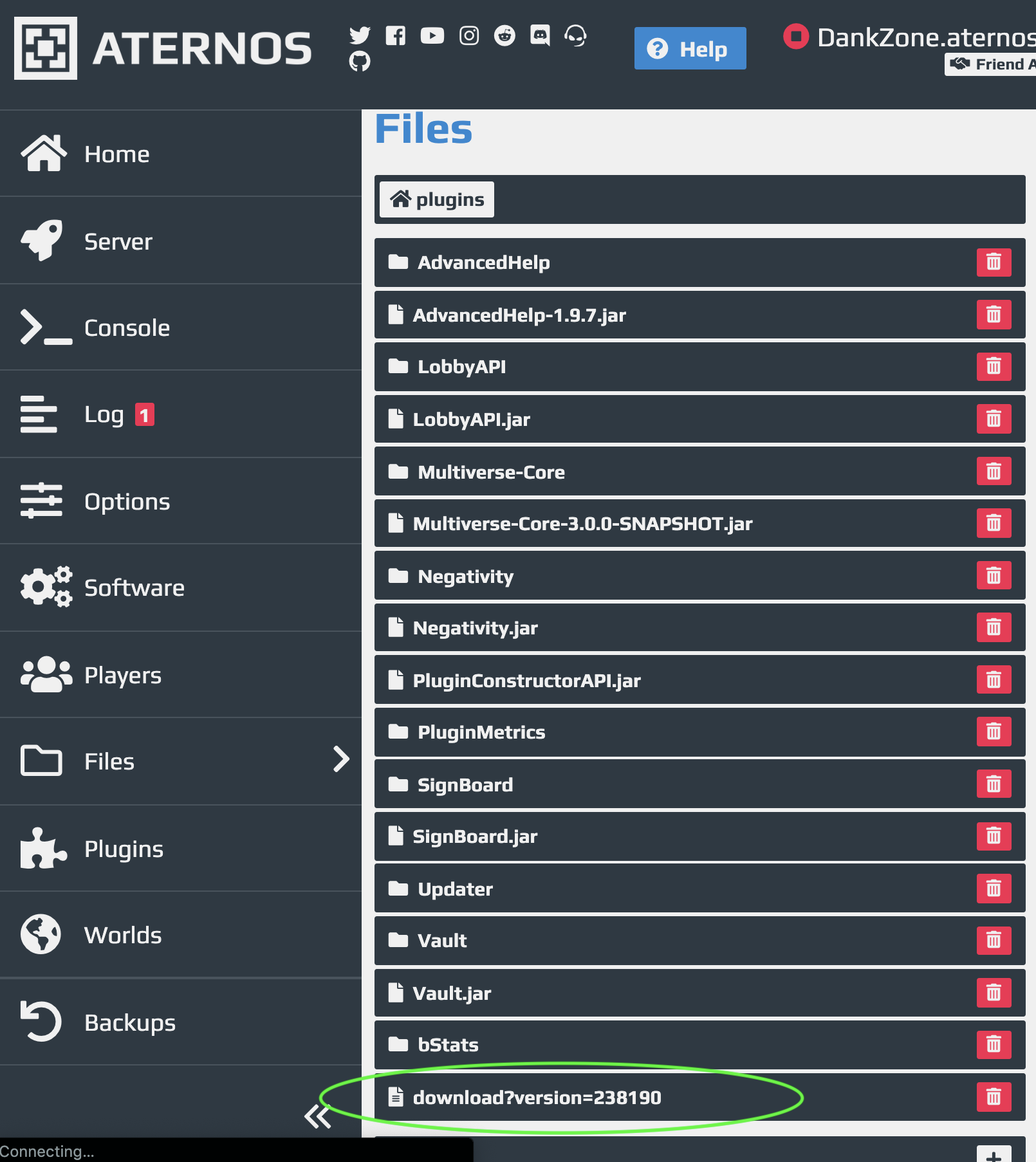This screenshot has width=1036, height=1162.
Task: Delete the PluginMetrics folder
Action: 994,732
